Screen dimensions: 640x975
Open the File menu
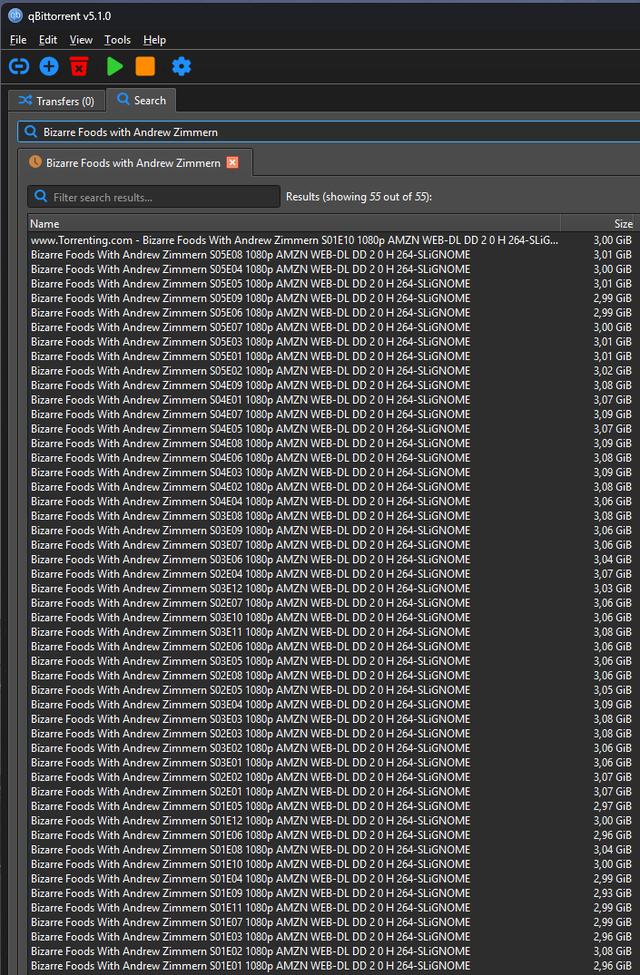point(18,40)
